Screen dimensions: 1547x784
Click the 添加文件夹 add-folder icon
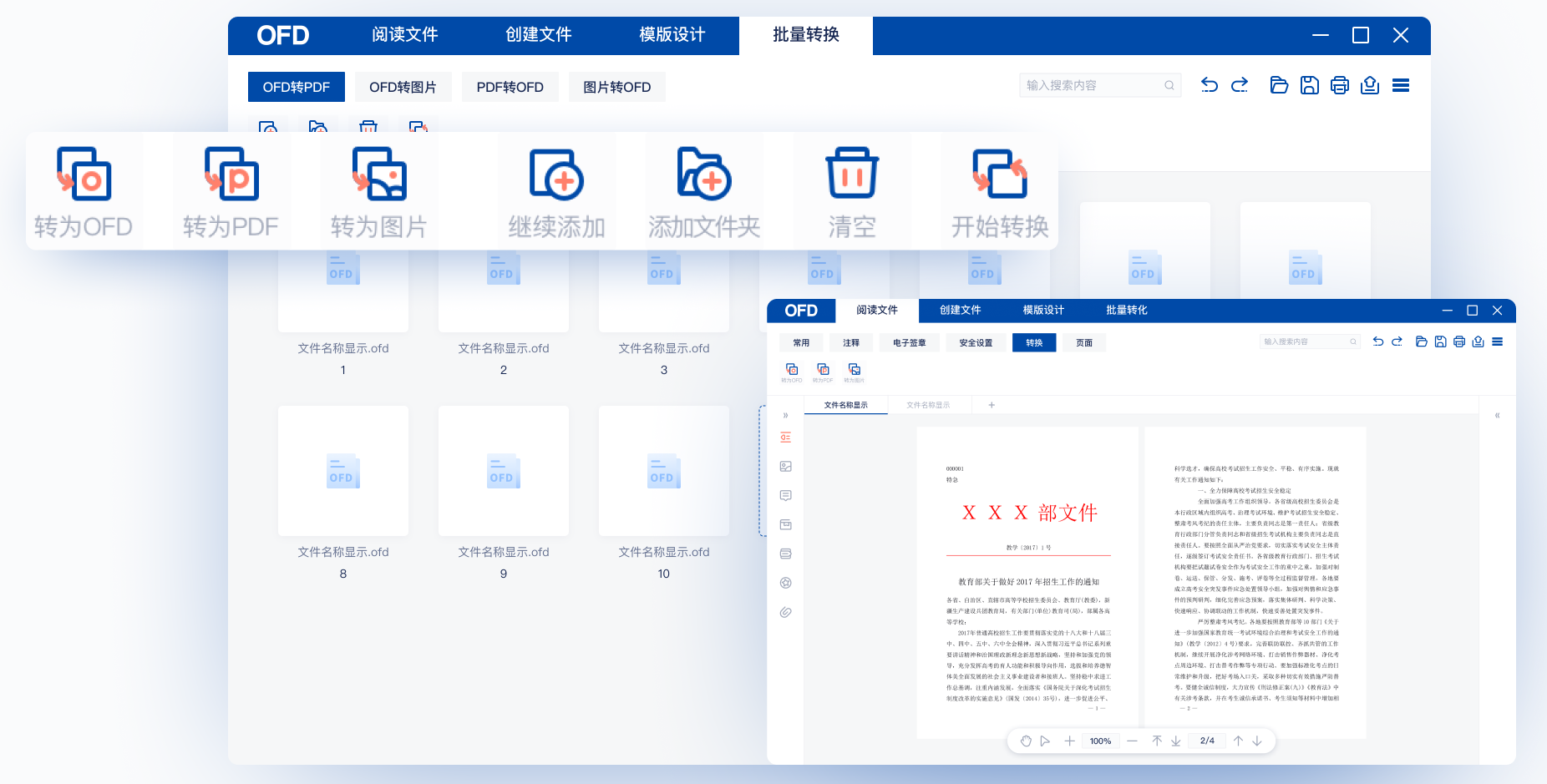pos(704,174)
